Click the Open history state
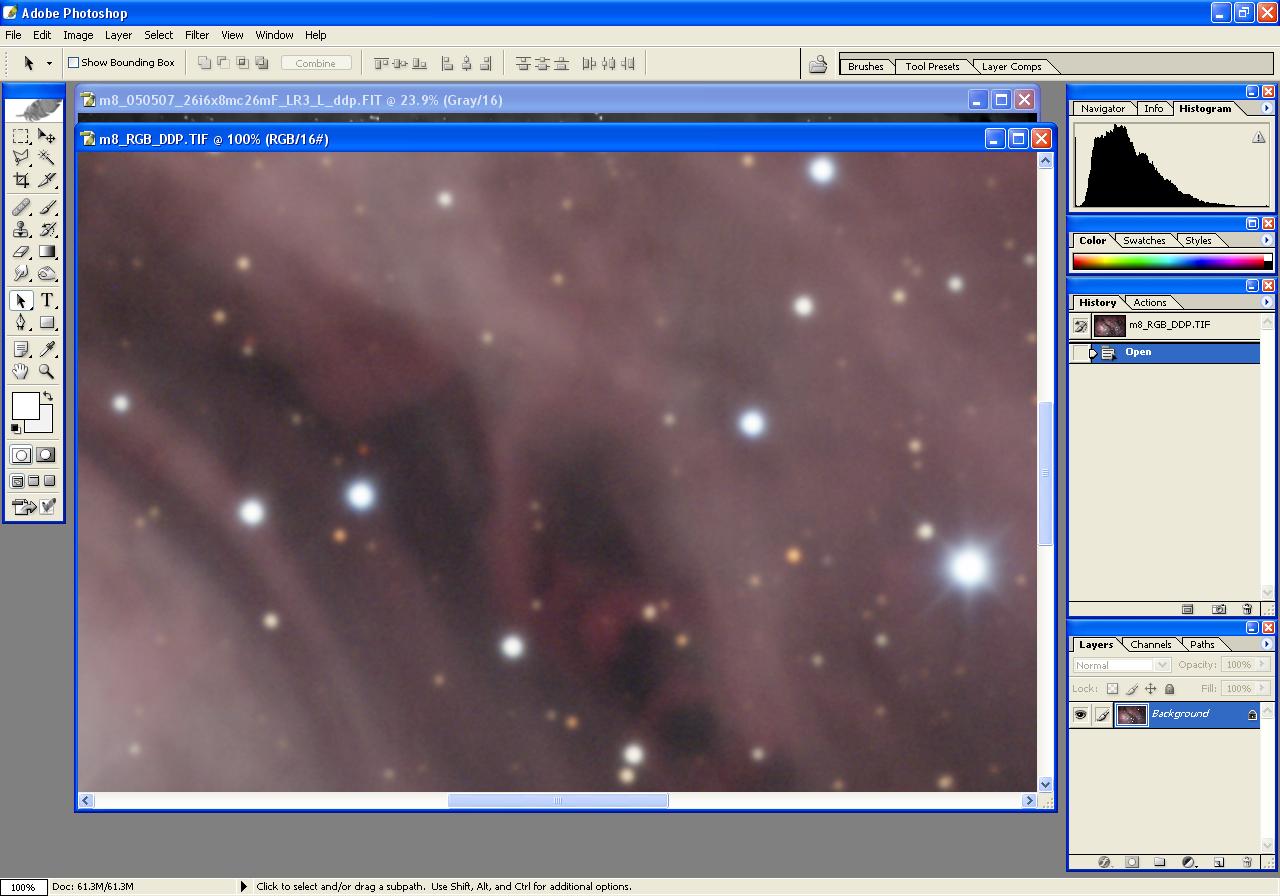The height and width of the screenshot is (896, 1280). 1138,352
